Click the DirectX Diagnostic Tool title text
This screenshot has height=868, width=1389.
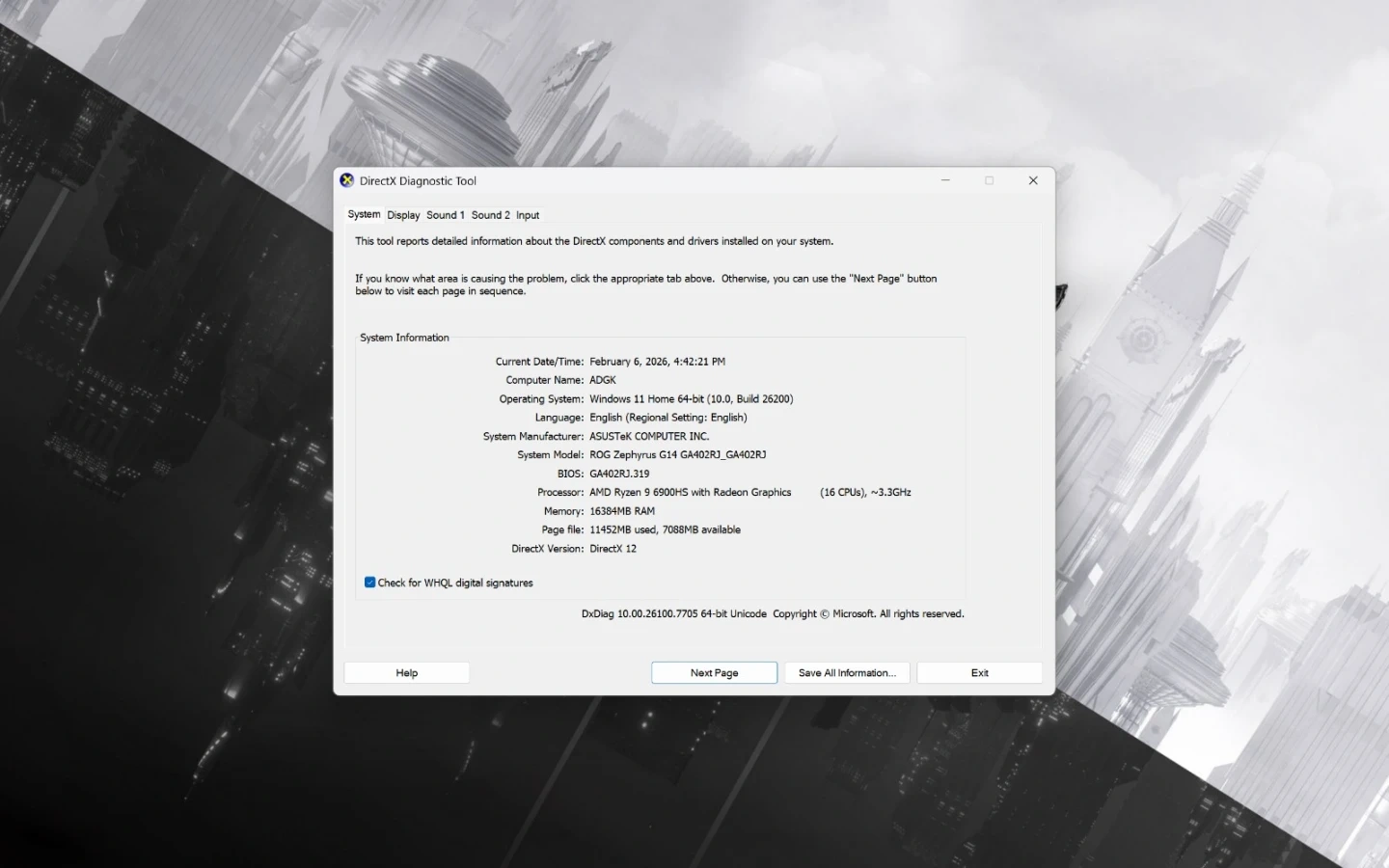[x=418, y=181]
